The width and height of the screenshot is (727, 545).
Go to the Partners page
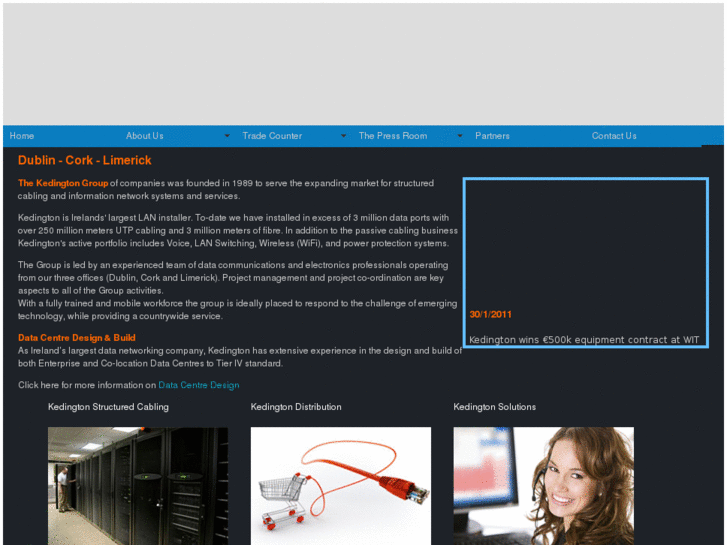[x=492, y=136]
